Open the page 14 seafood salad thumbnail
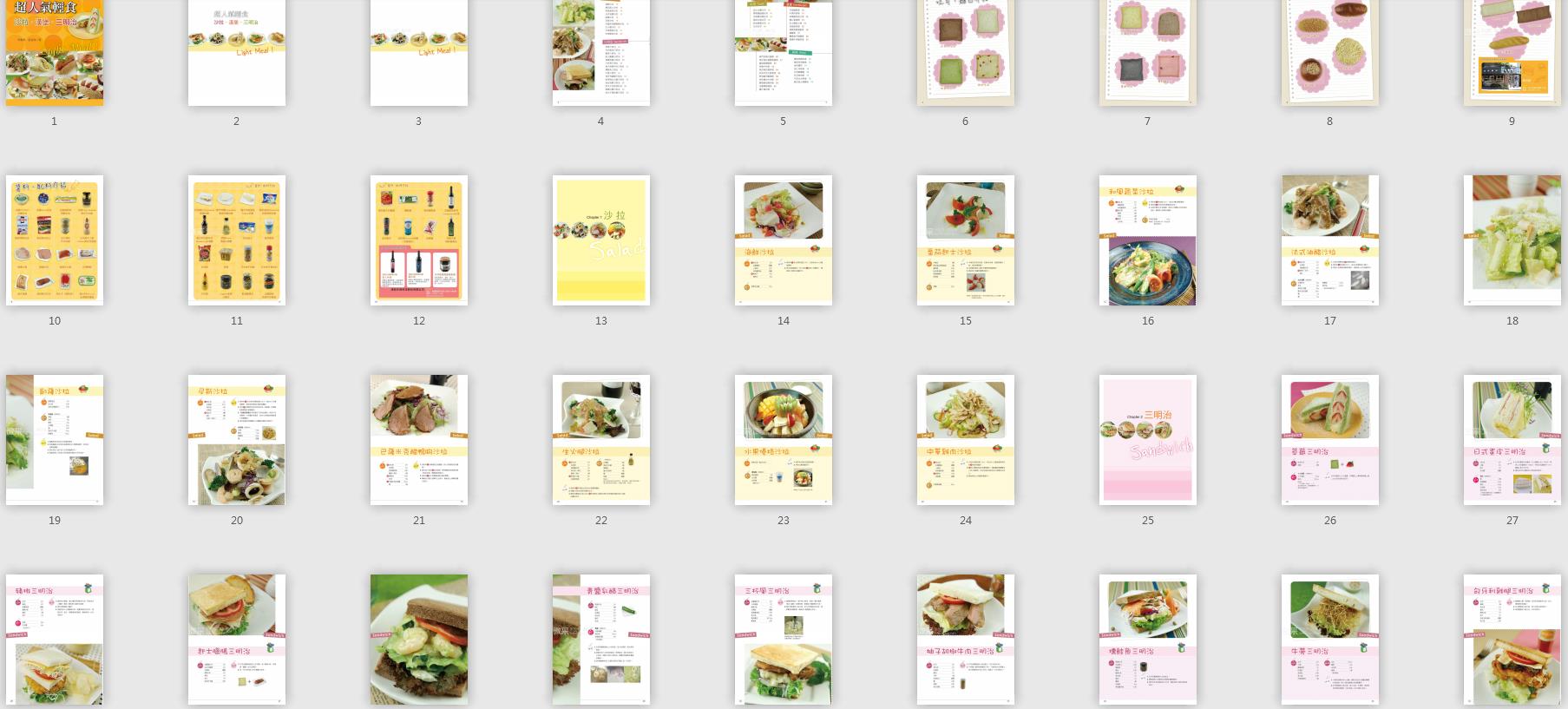 point(784,240)
